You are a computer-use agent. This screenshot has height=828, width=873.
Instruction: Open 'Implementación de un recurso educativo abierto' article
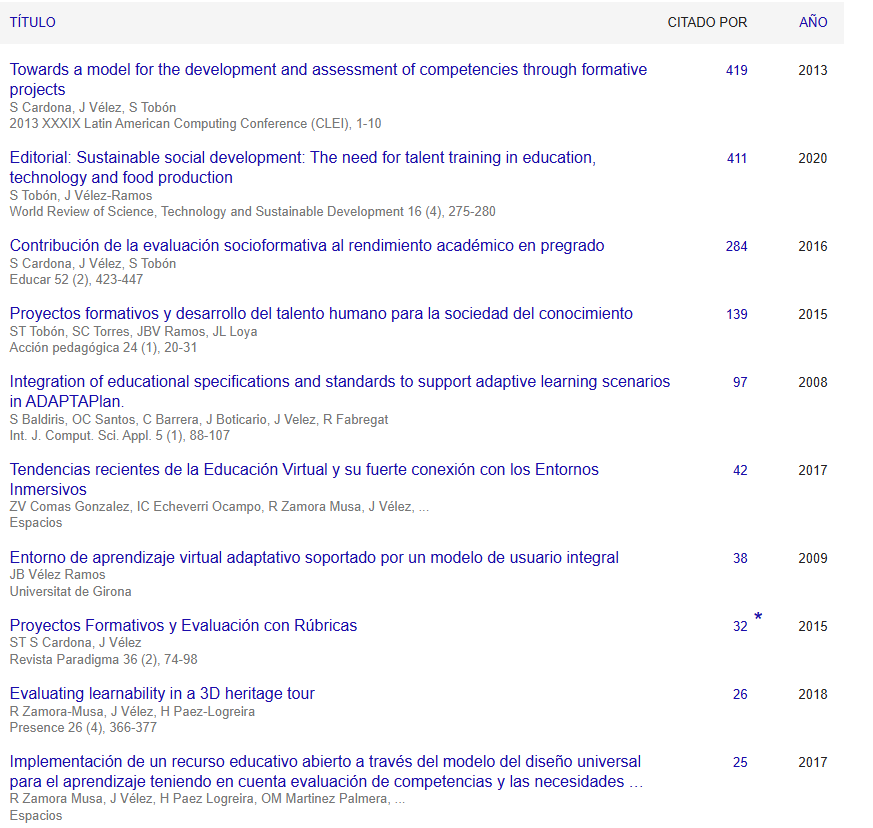click(x=325, y=762)
